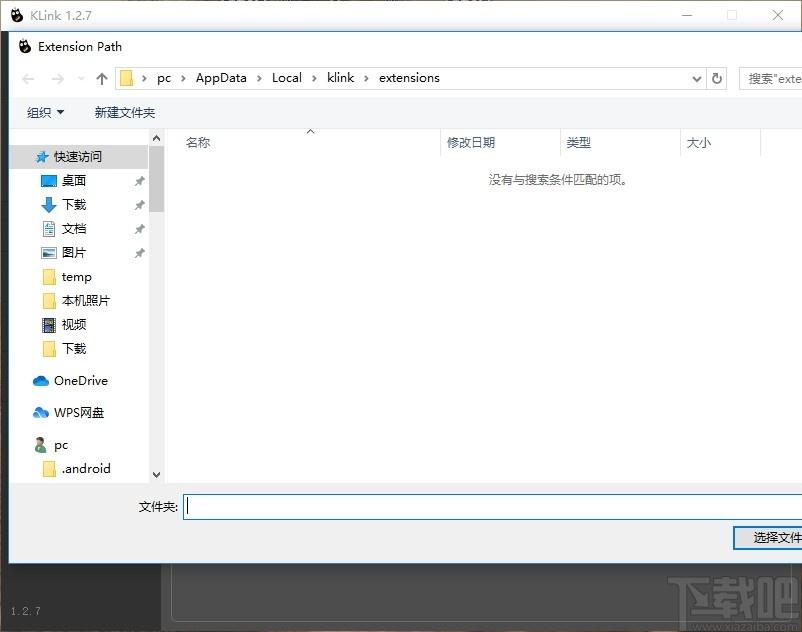Screen dimensions: 802x632
Task: Open the 本机照片 folder
Action: [86, 301]
